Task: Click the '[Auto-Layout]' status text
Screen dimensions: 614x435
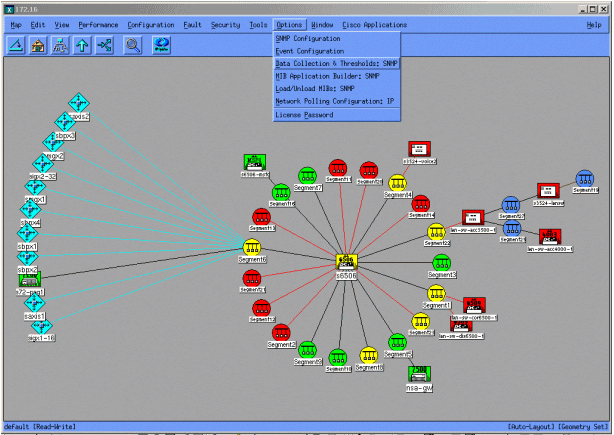Action: click(x=531, y=426)
